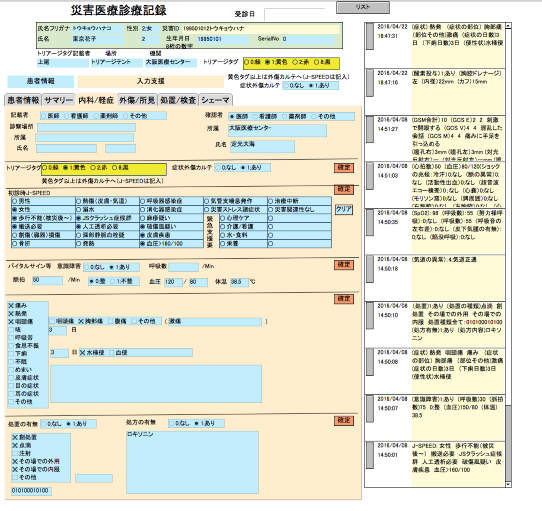The image size is (542, 511).
Task: Click the 診療場所 input field
Action: point(86,127)
